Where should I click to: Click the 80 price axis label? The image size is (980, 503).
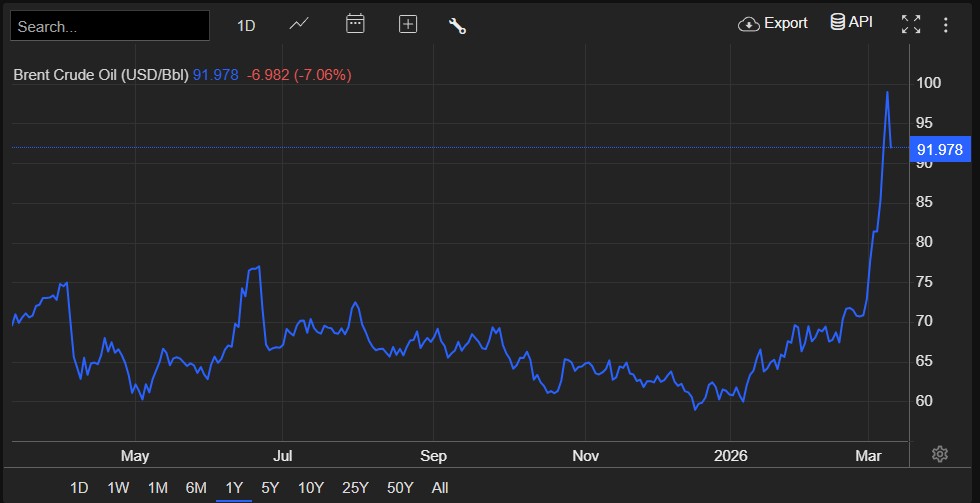pyautogui.click(x=924, y=242)
